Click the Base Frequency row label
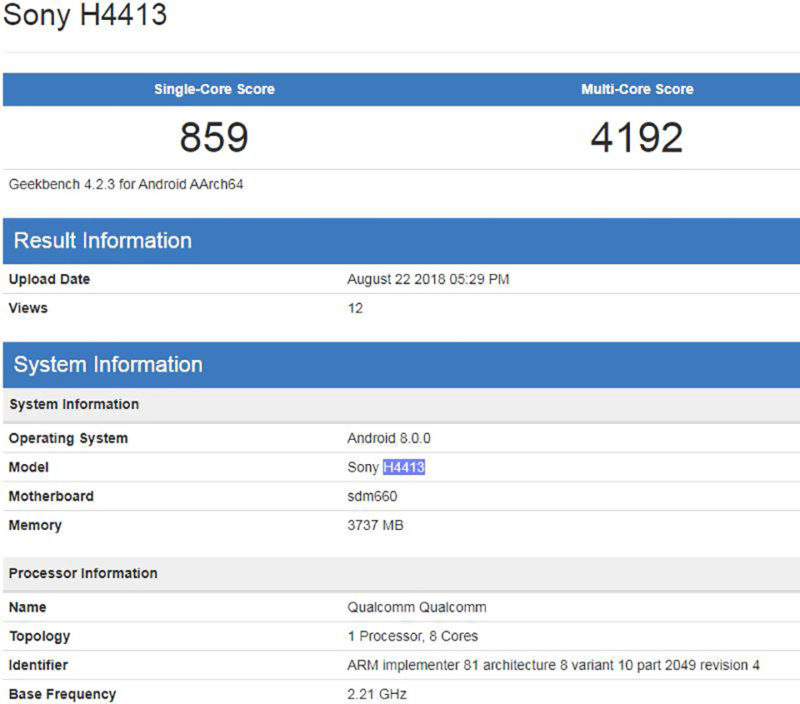The width and height of the screenshot is (800, 704). (62, 694)
